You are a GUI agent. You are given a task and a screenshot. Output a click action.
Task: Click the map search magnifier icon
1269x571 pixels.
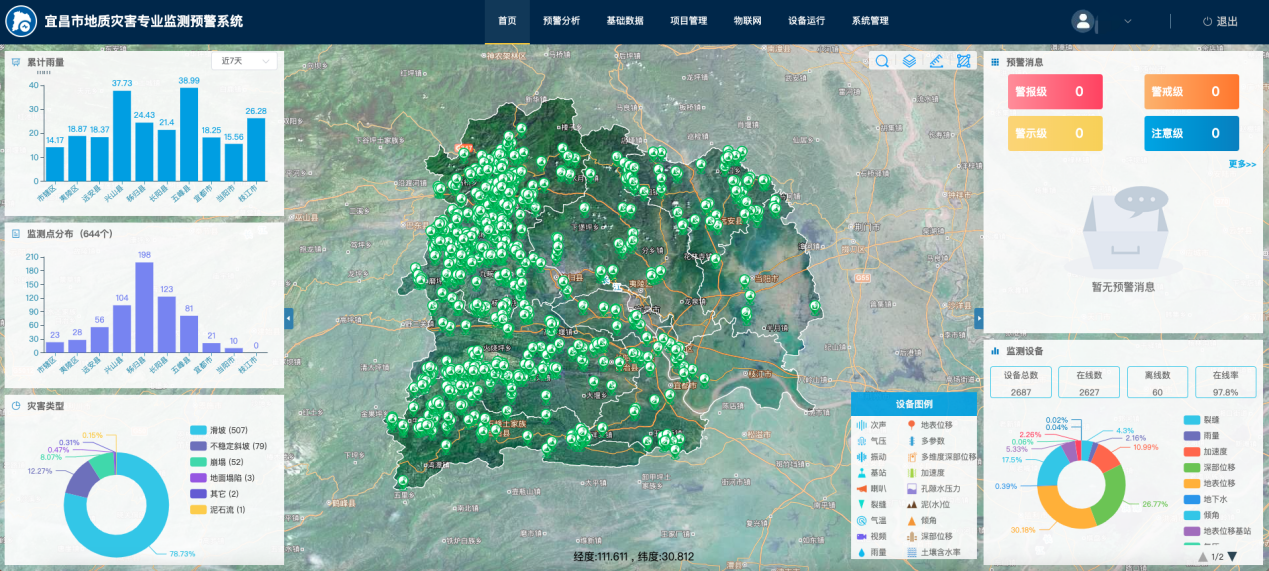pos(883,61)
